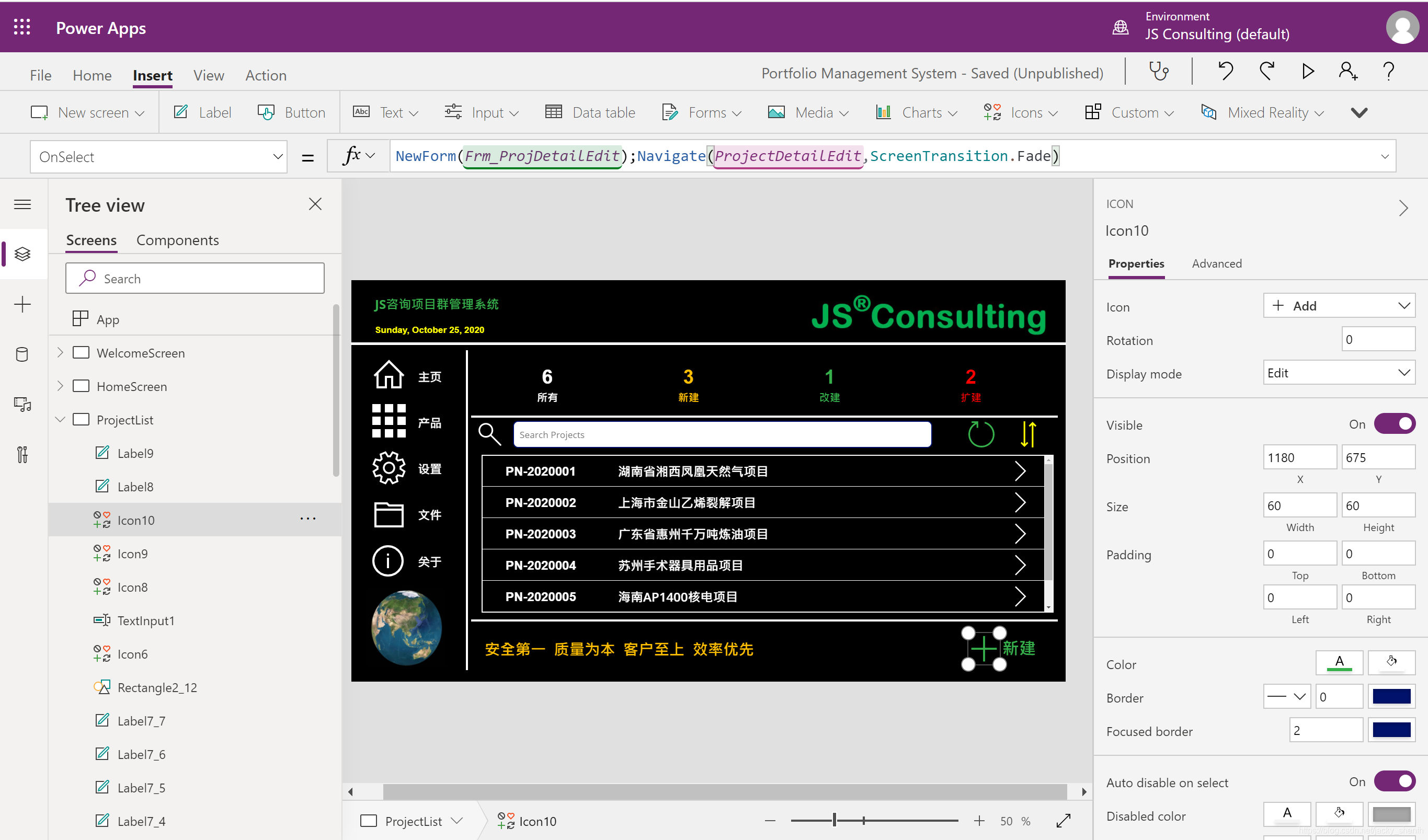The height and width of the screenshot is (840, 1428).
Task: Open the Insert plus icon in left rail
Action: [22, 305]
